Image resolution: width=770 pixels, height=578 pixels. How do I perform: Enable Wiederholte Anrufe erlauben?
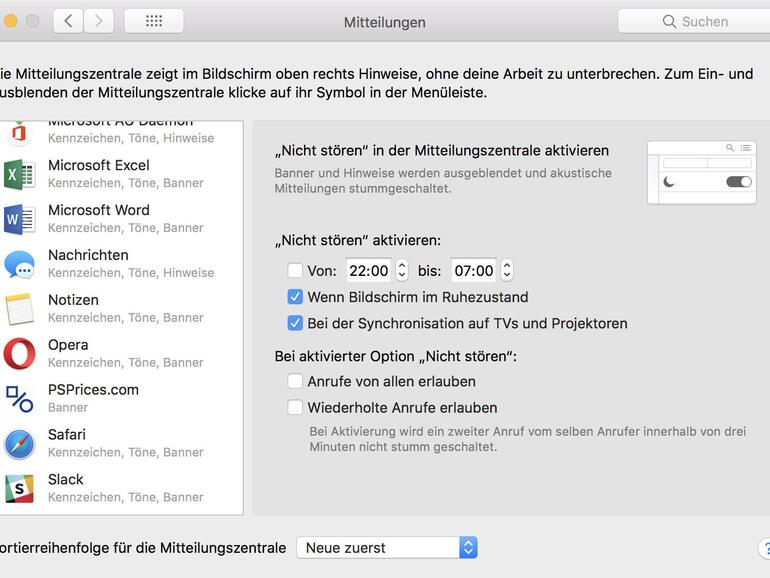(x=295, y=408)
